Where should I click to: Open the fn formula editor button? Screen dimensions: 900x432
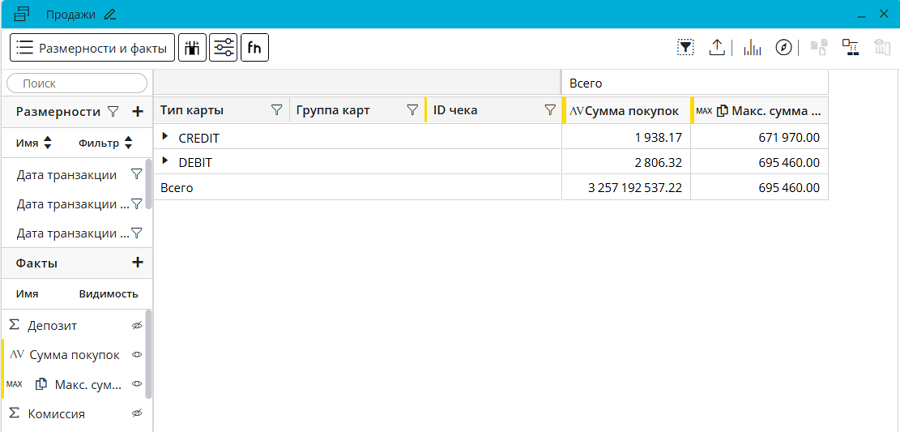pos(254,47)
